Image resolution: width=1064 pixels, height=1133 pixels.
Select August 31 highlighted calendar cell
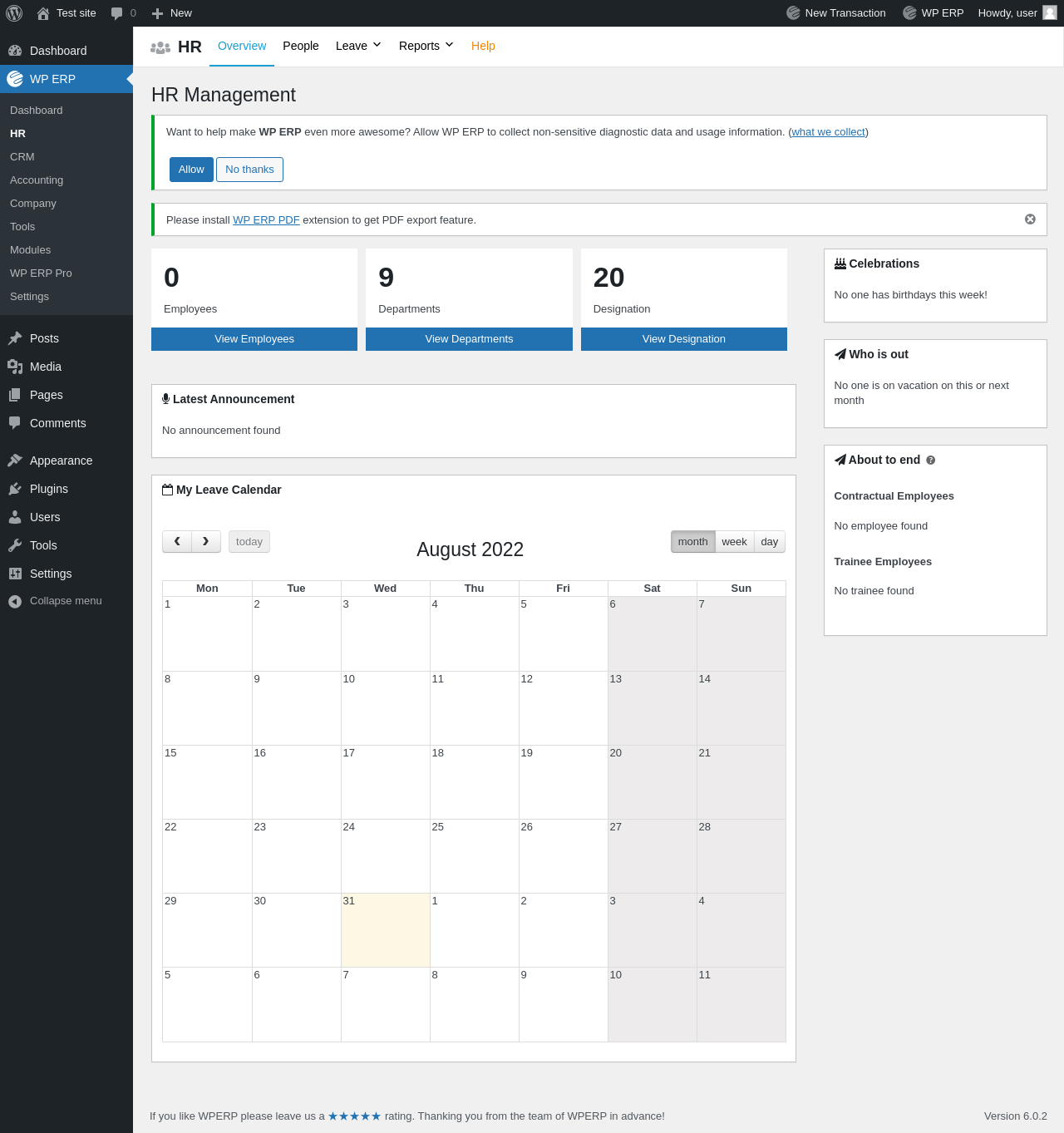[386, 930]
